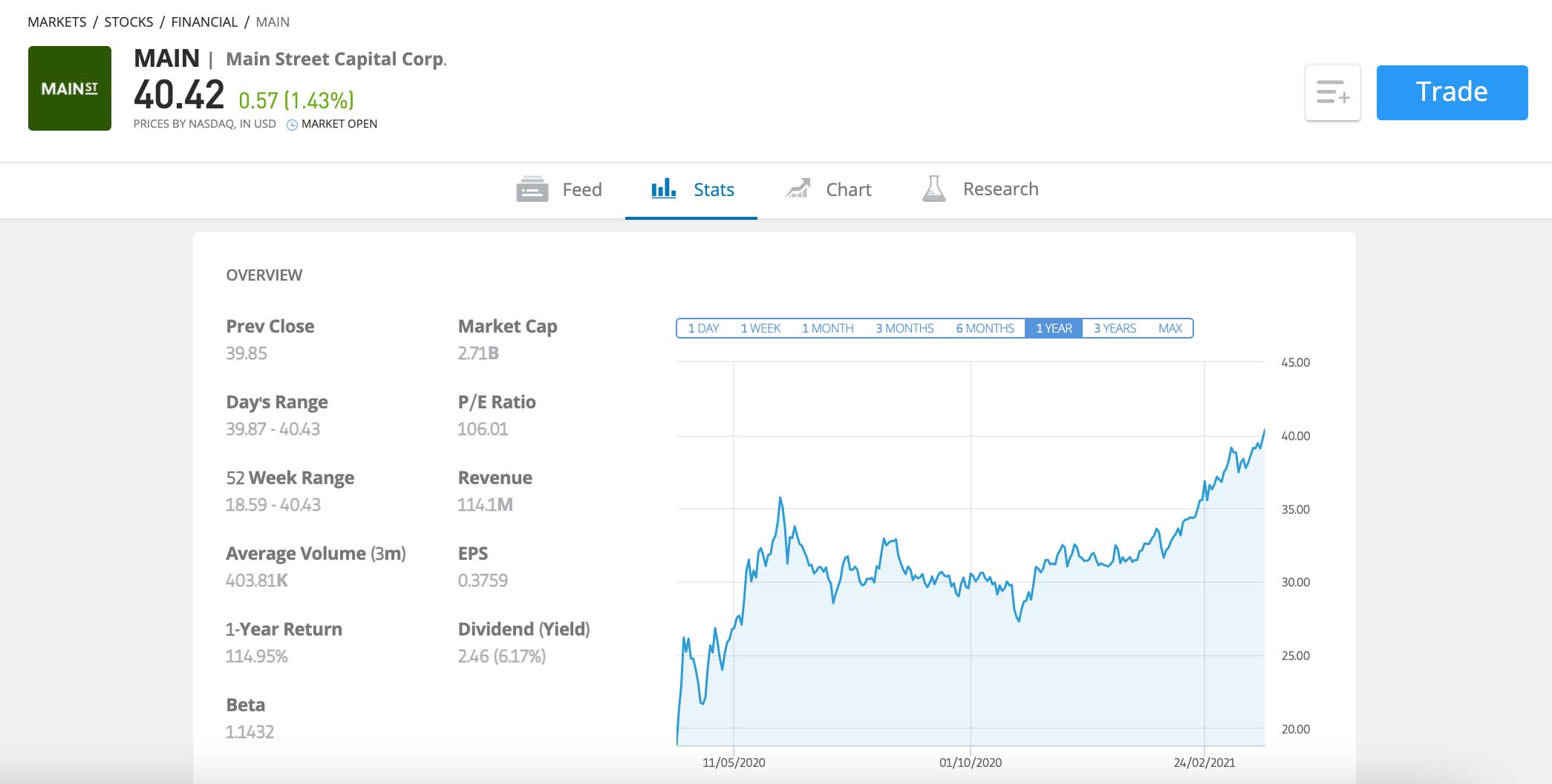Click the MAIN ticker heading
The image size is (1552, 784).
coord(166,58)
